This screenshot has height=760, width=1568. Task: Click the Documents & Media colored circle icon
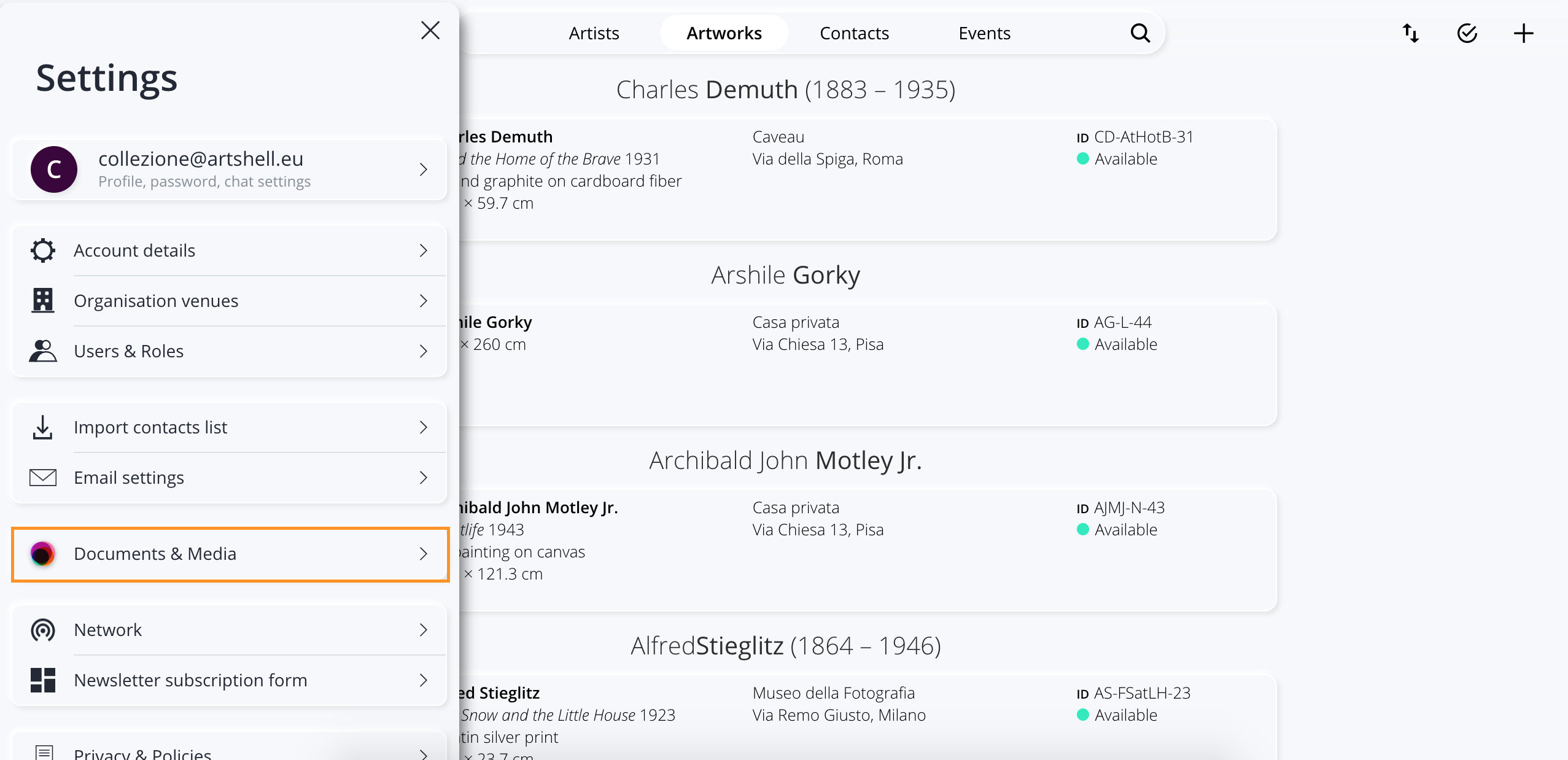[x=43, y=554]
